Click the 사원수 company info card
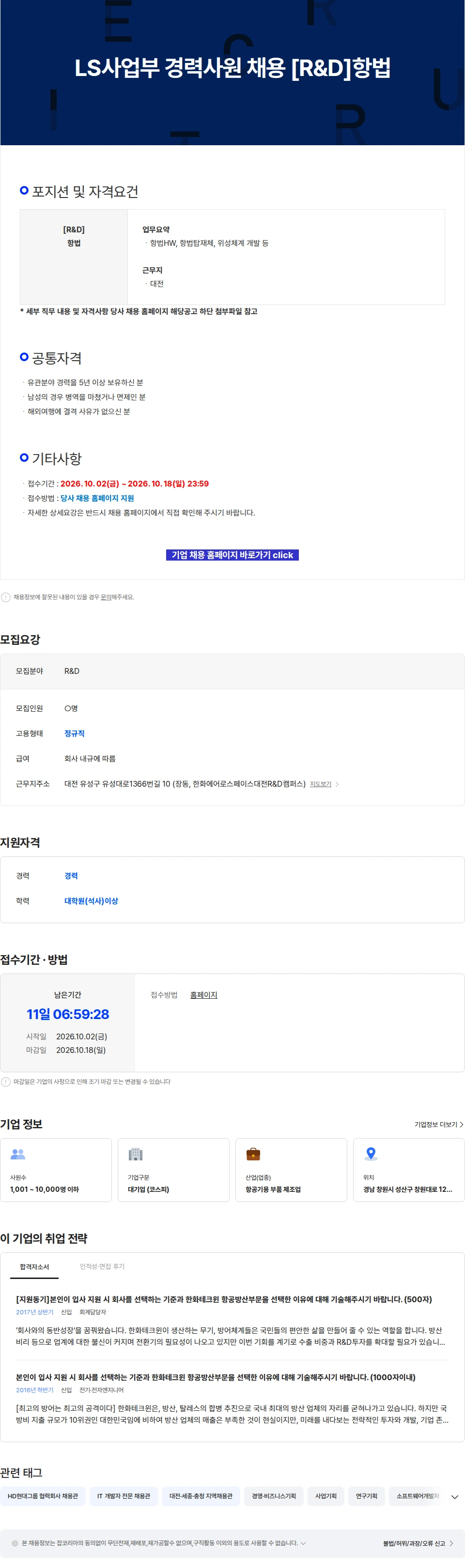 [x=56, y=1170]
